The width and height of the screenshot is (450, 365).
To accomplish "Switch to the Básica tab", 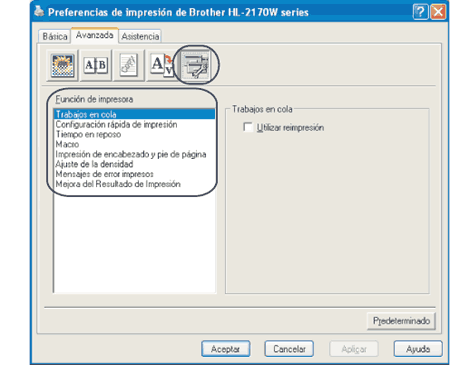I will (55, 36).
